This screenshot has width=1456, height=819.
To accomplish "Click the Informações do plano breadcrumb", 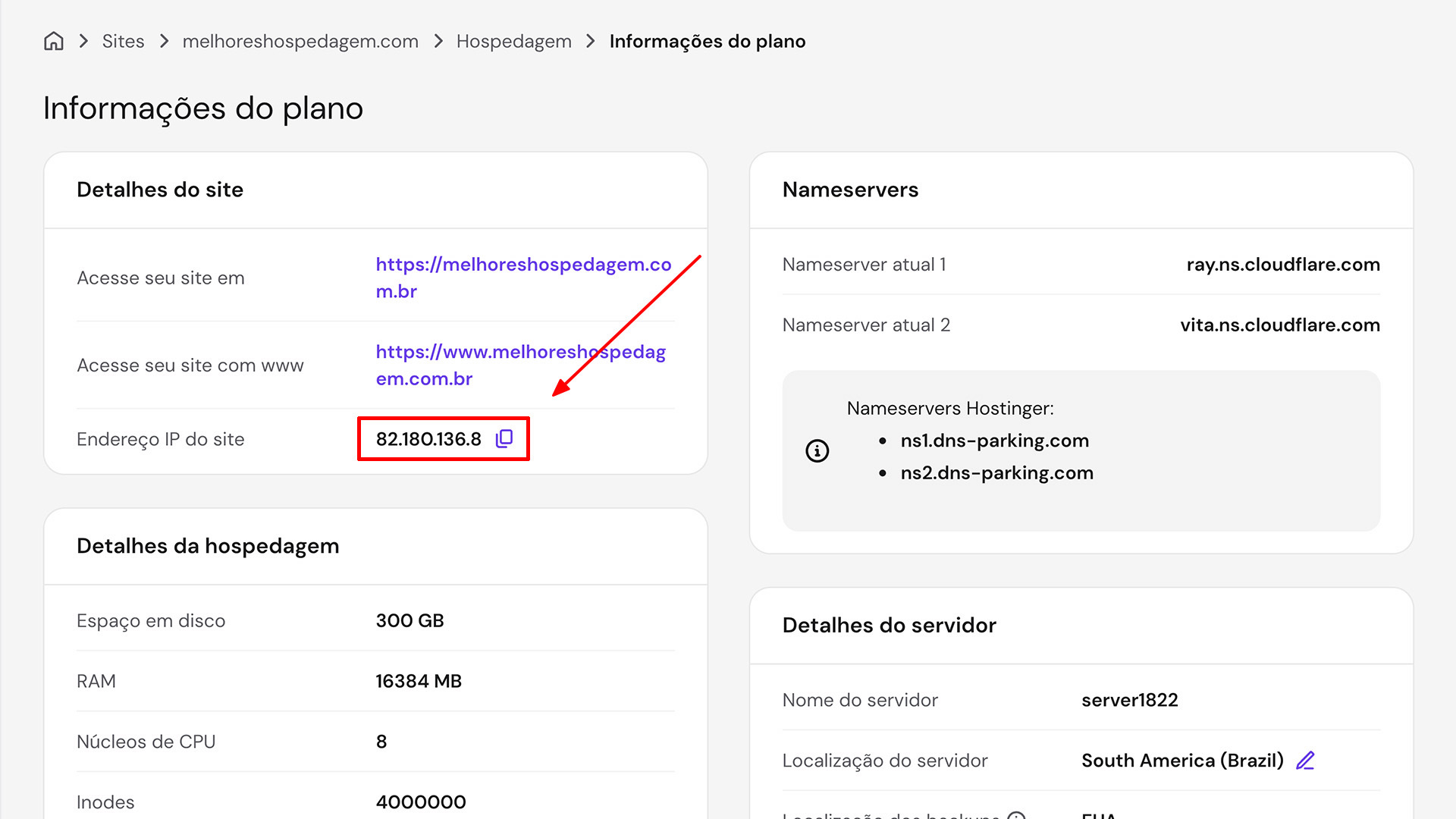I will tap(708, 41).
